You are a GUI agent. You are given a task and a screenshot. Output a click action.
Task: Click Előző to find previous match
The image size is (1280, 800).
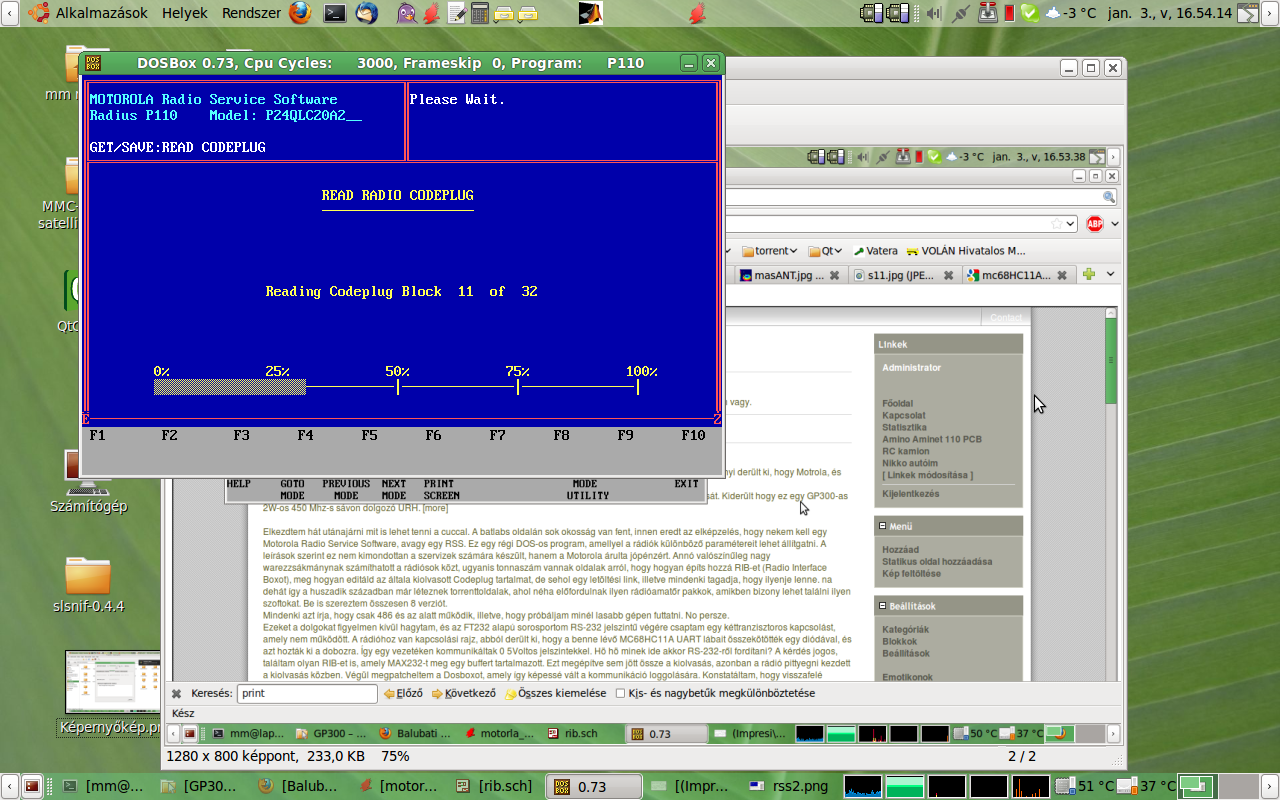[x=404, y=693]
